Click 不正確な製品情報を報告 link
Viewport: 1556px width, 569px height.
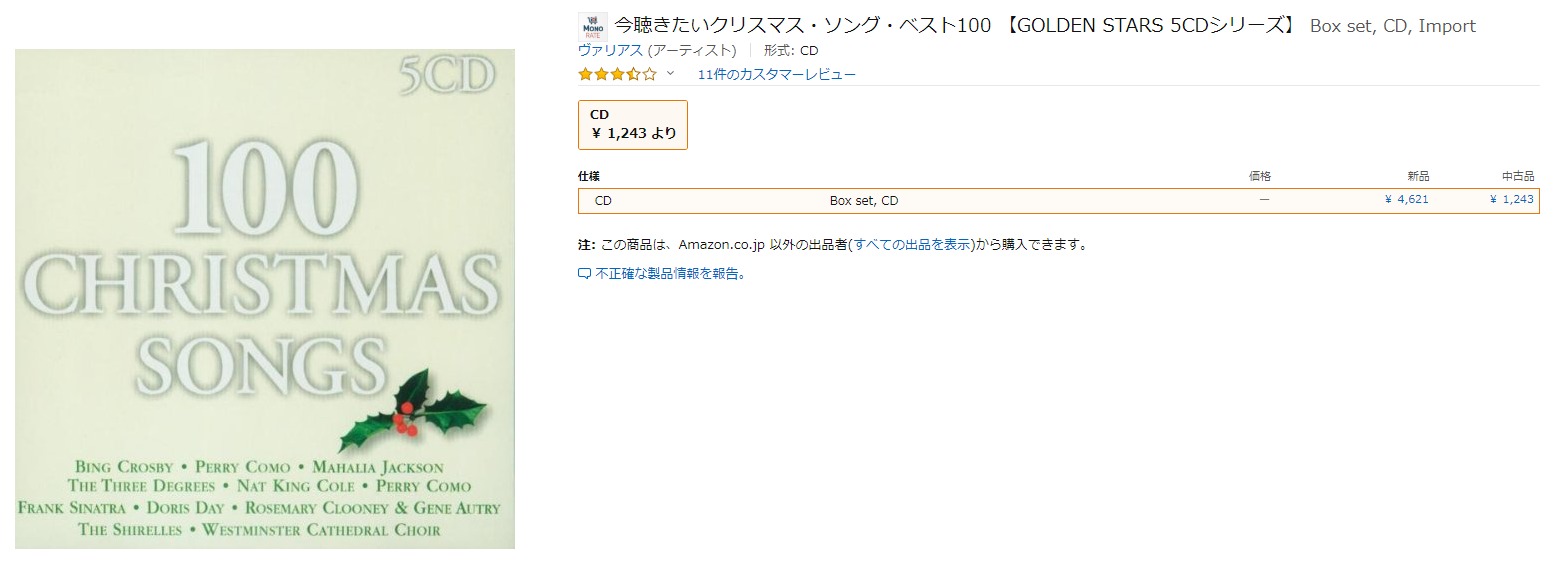[x=670, y=274]
